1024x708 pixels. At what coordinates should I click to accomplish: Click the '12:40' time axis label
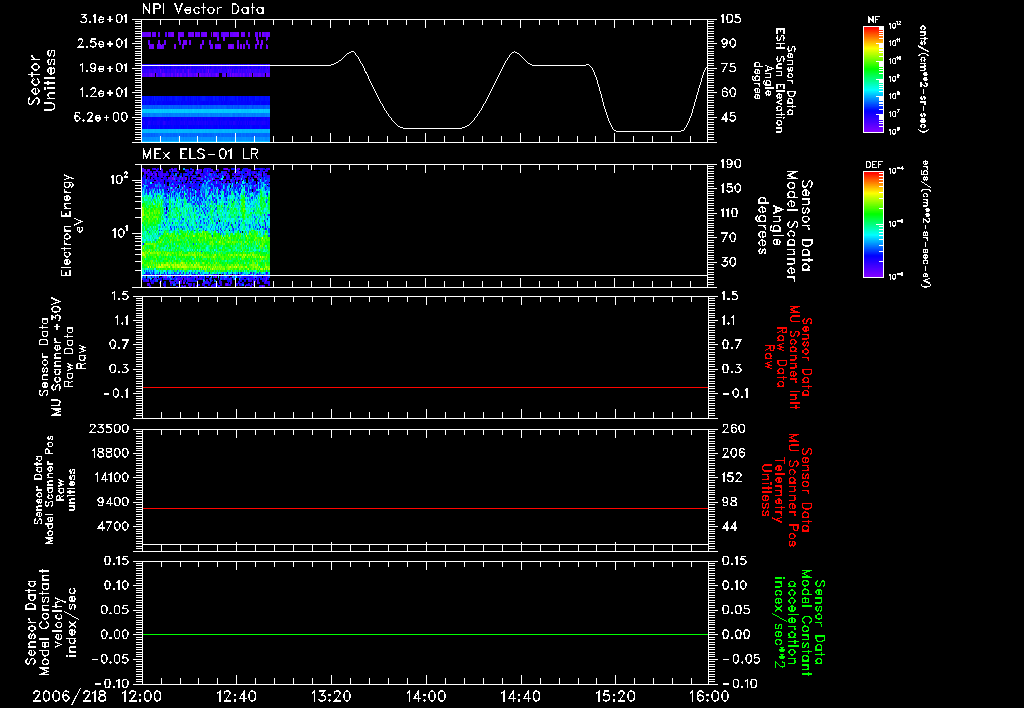[236, 697]
